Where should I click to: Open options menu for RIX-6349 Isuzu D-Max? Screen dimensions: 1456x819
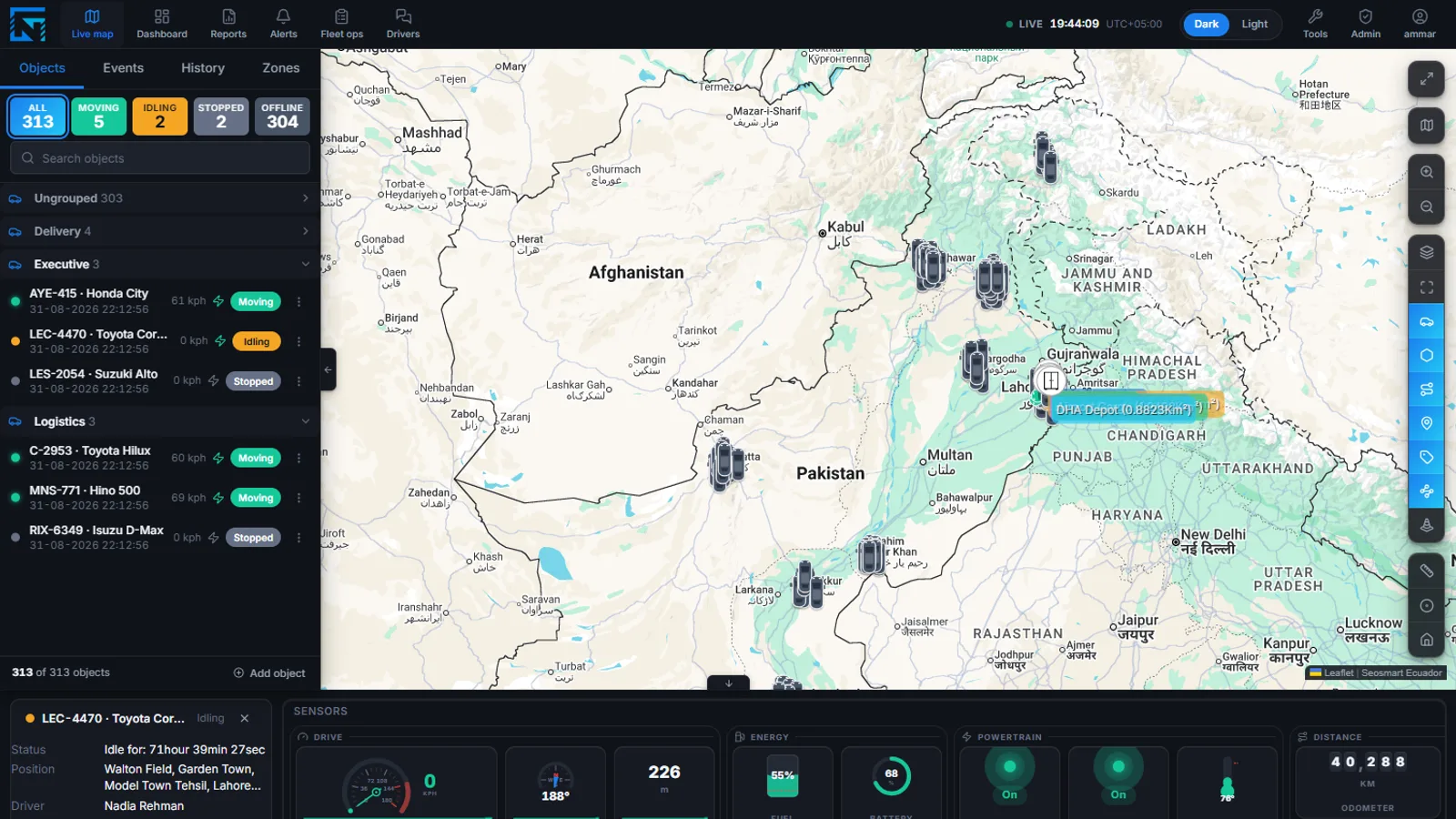click(298, 538)
